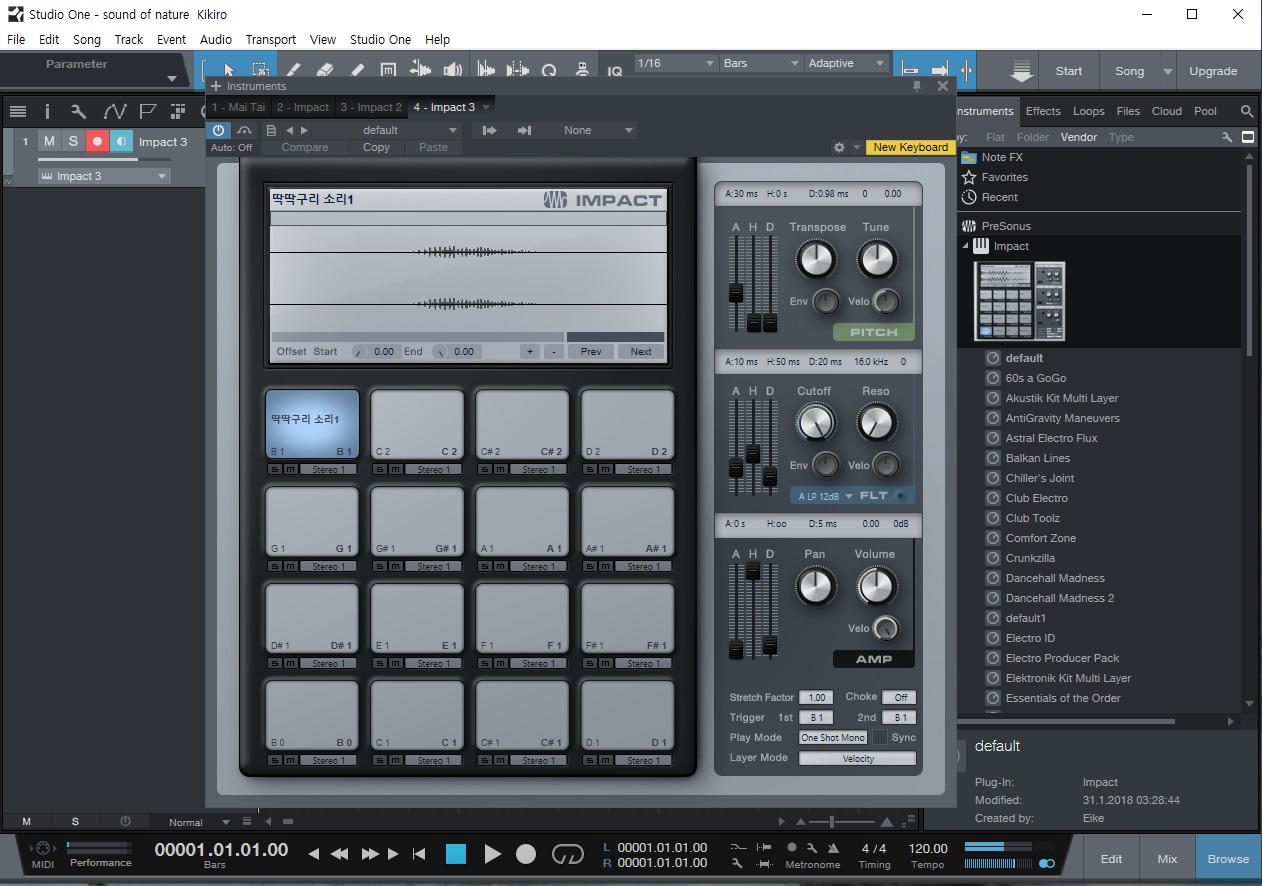
Task: Open instrument window settings gear icon
Action: tap(839, 147)
